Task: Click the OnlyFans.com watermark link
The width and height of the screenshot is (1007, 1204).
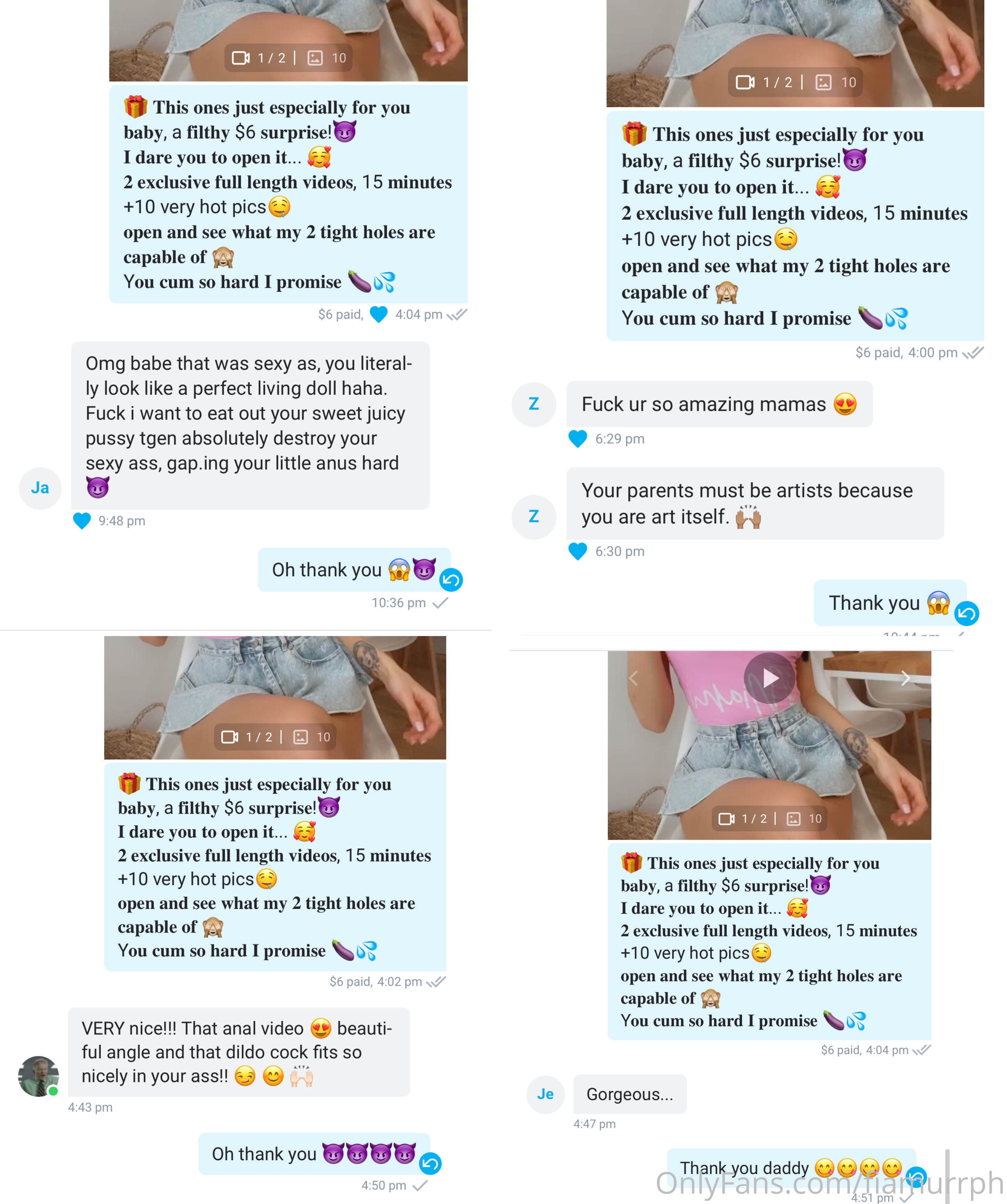Action: click(x=829, y=1183)
